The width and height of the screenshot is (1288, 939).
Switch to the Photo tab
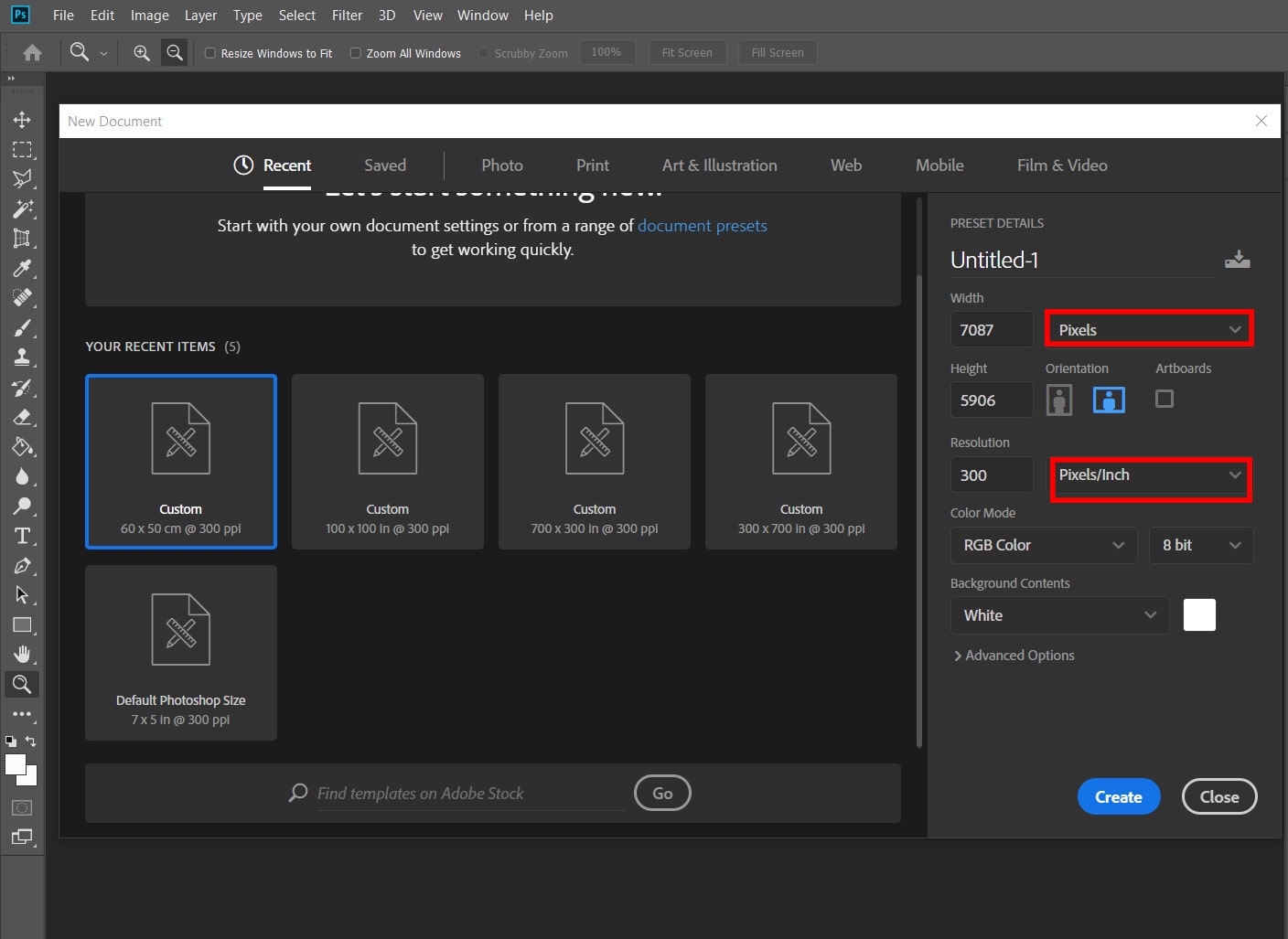[x=502, y=165]
